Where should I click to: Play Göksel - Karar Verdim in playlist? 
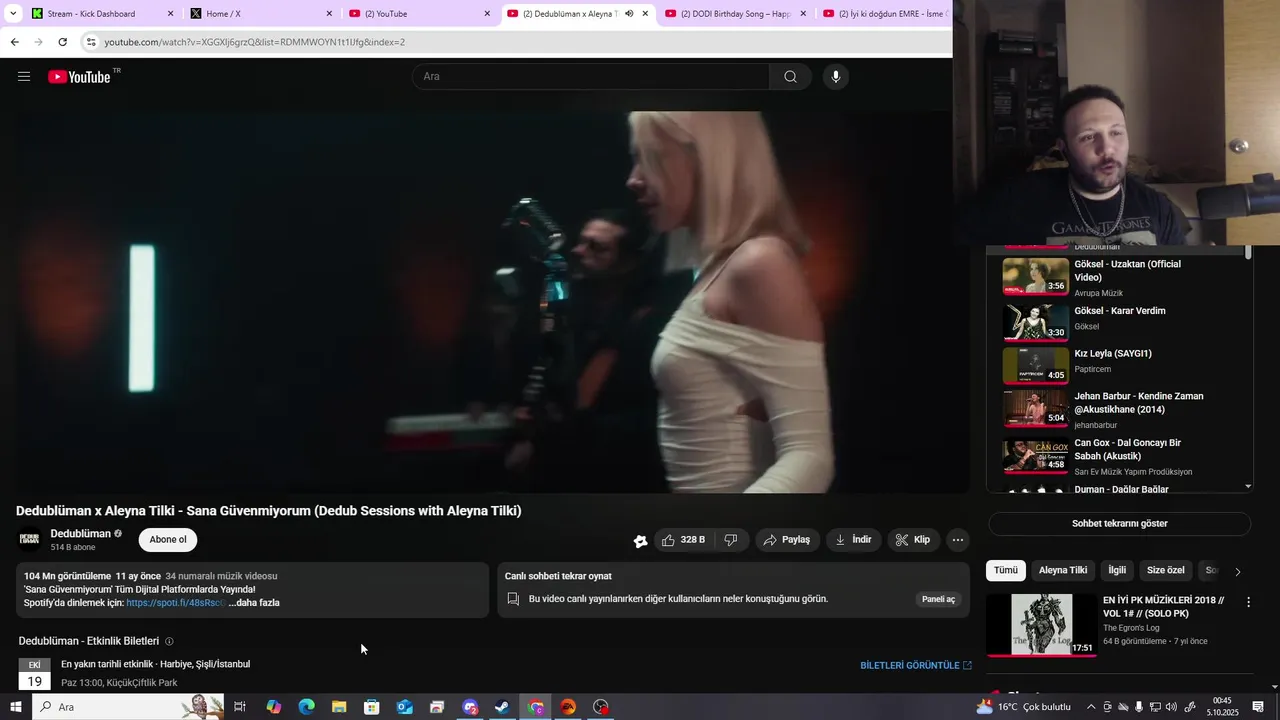(x=1119, y=322)
